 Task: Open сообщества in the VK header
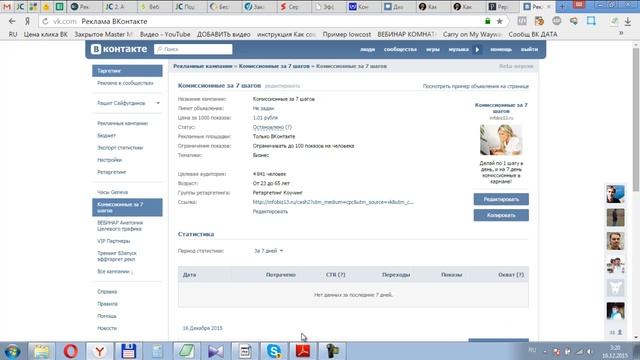click(400, 49)
